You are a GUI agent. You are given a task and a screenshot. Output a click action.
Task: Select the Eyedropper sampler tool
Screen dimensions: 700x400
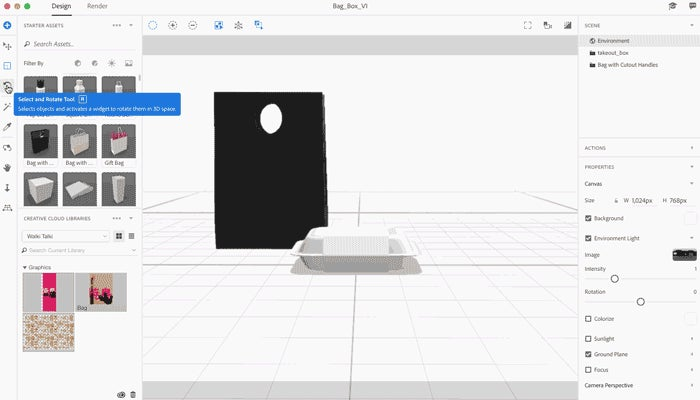click(7, 127)
